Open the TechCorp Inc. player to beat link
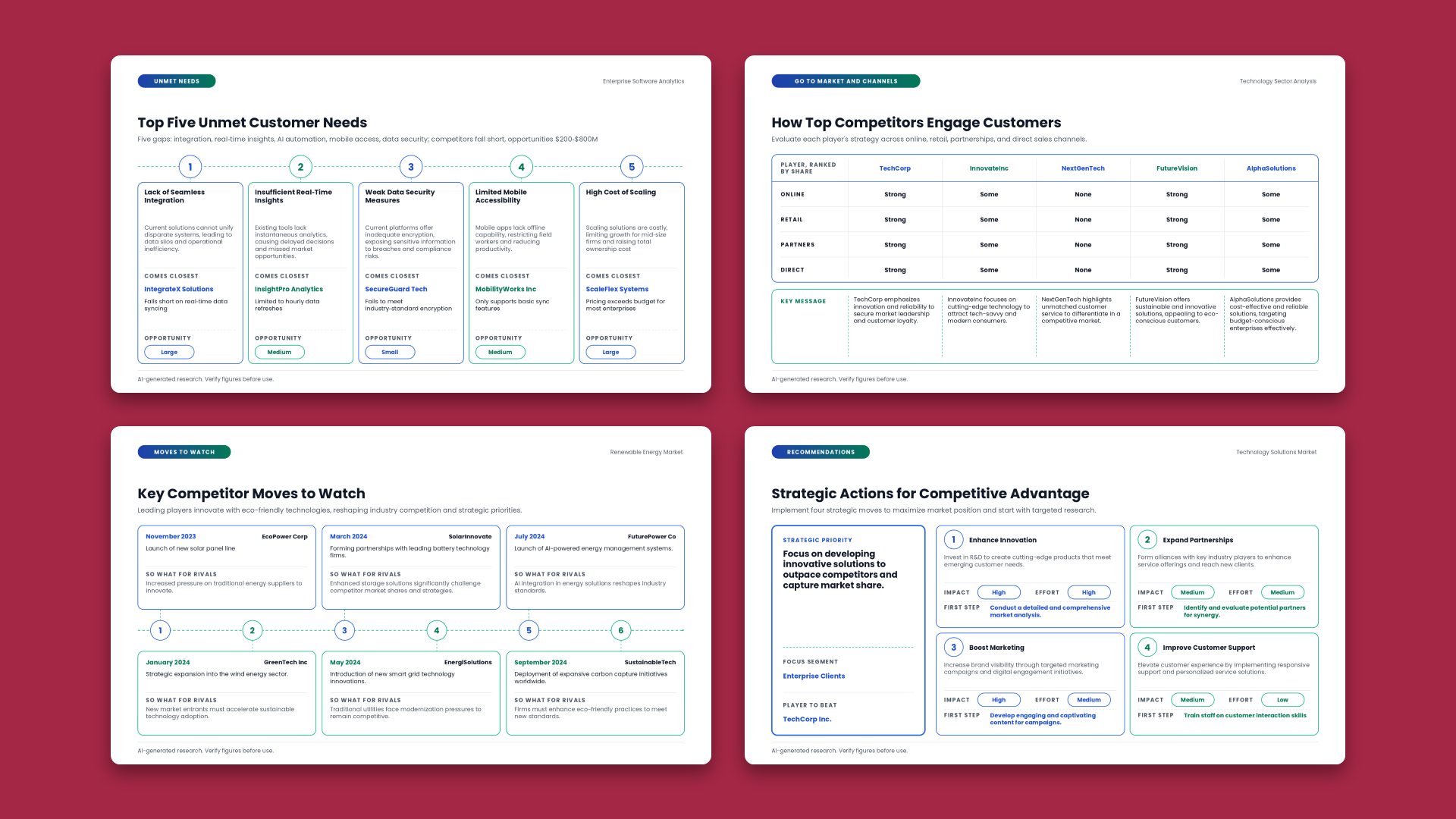This screenshot has height=819, width=1456. tap(807, 719)
